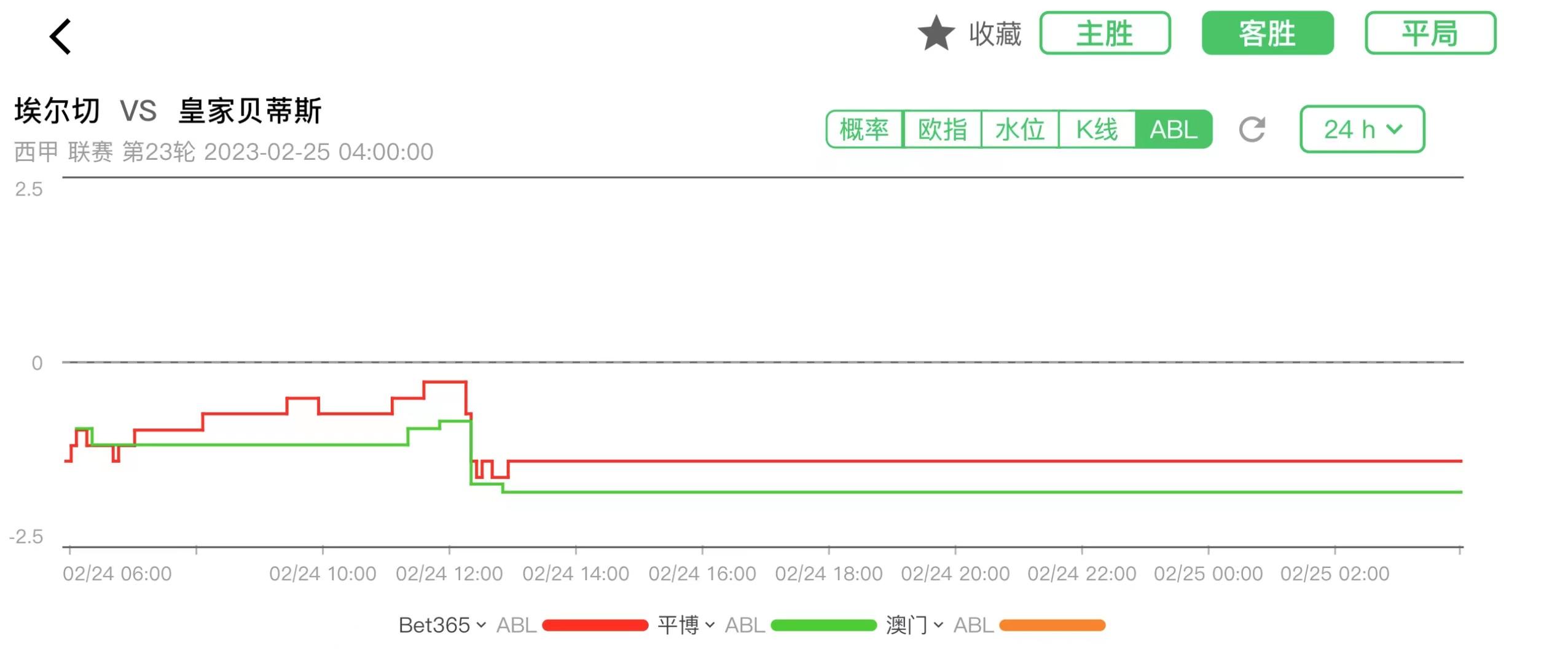This screenshot has width=1568, height=670.
Task: Select the 概率 chart view
Action: coord(864,129)
